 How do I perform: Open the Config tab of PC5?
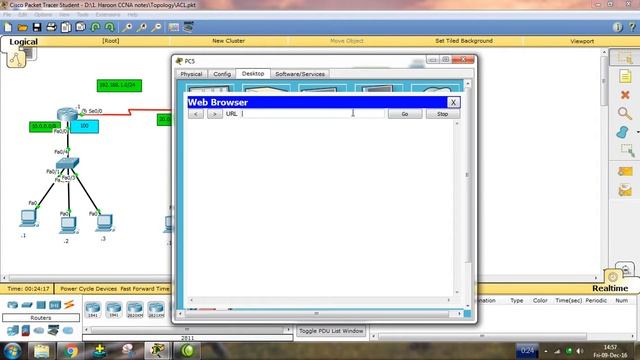(x=222, y=74)
